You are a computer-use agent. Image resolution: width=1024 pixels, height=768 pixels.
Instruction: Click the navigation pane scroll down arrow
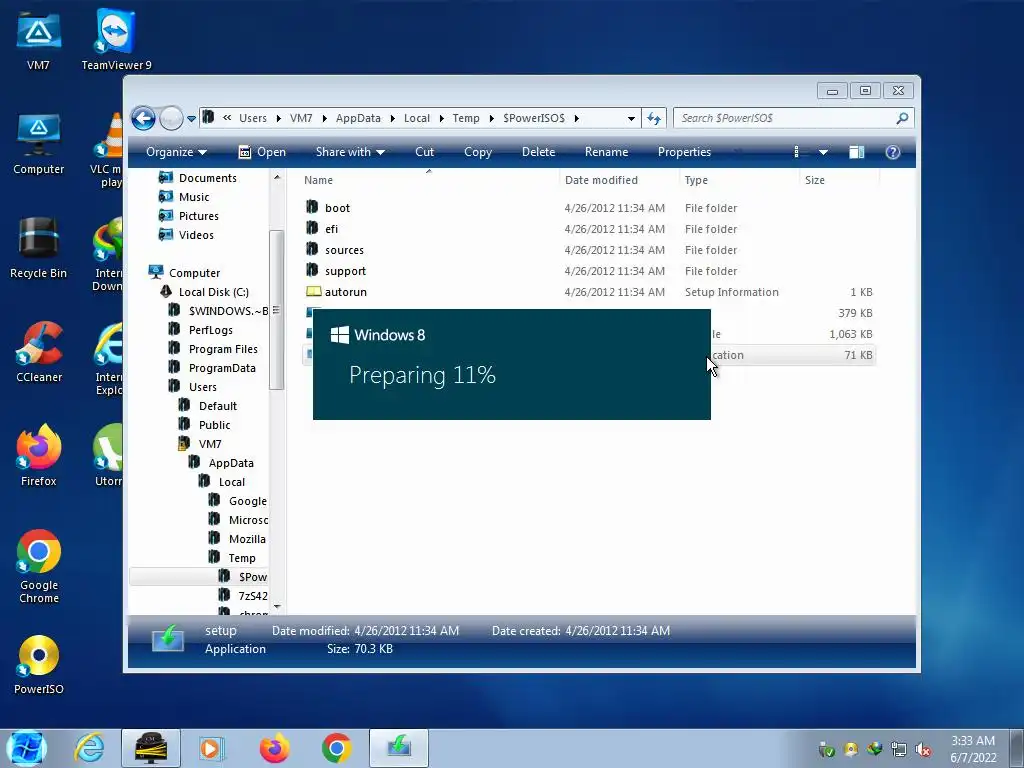click(x=277, y=607)
